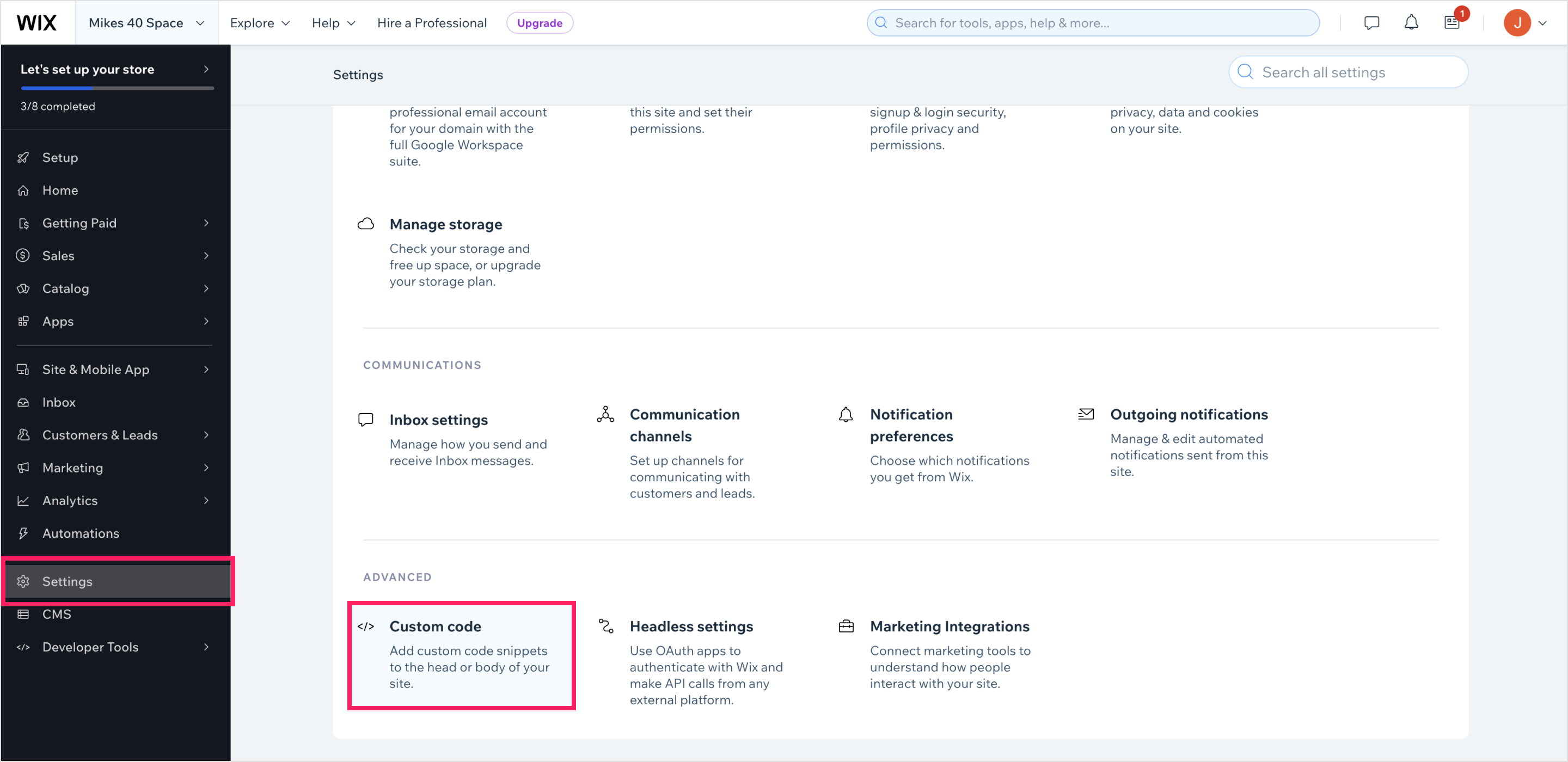This screenshot has height=762, width=1568.
Task: Click the chat messages icon in top bar
Action: [1371, 22]
